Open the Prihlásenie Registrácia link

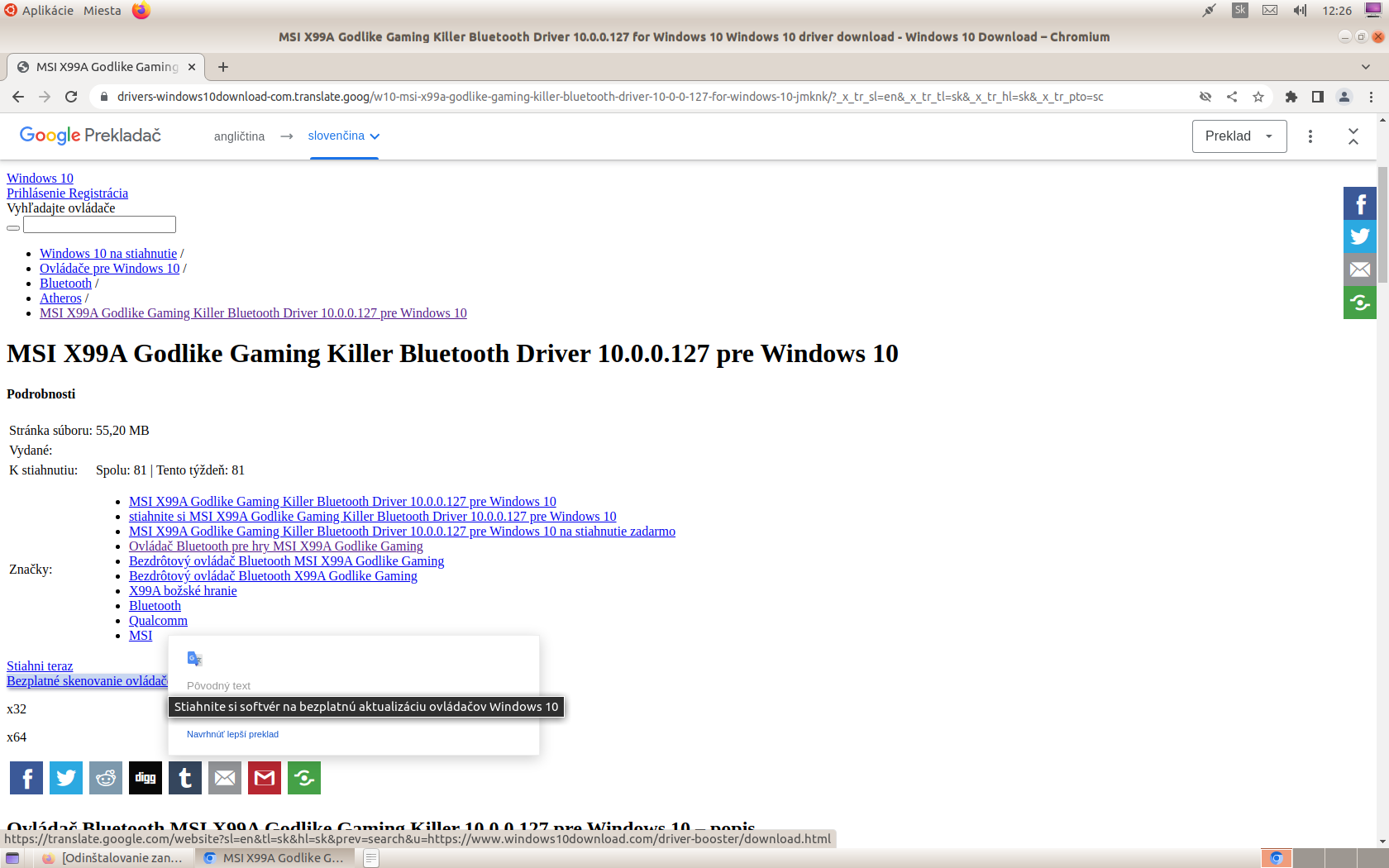pos(67,193)
